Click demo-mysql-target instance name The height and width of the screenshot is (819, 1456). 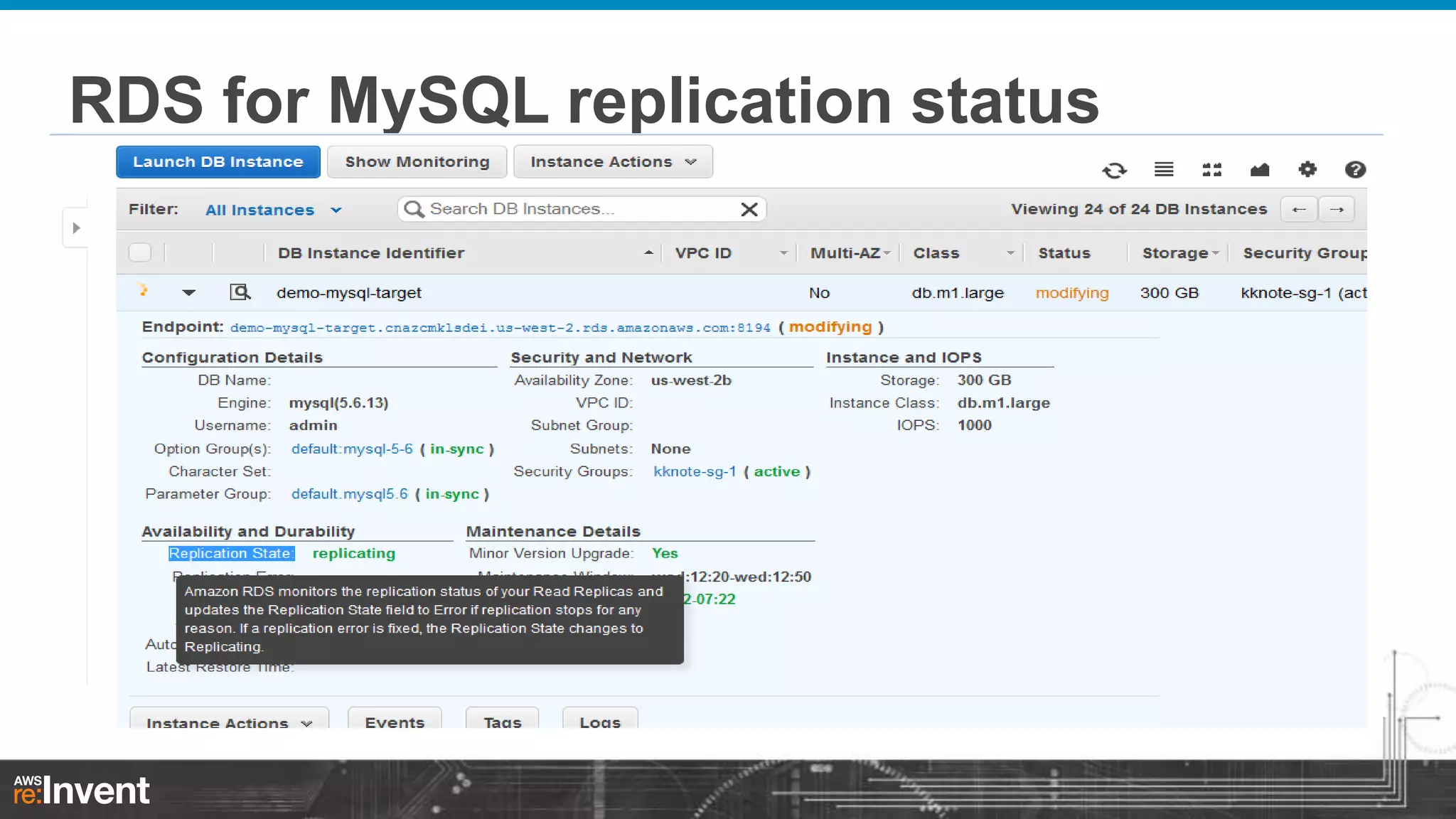(348, 293)
